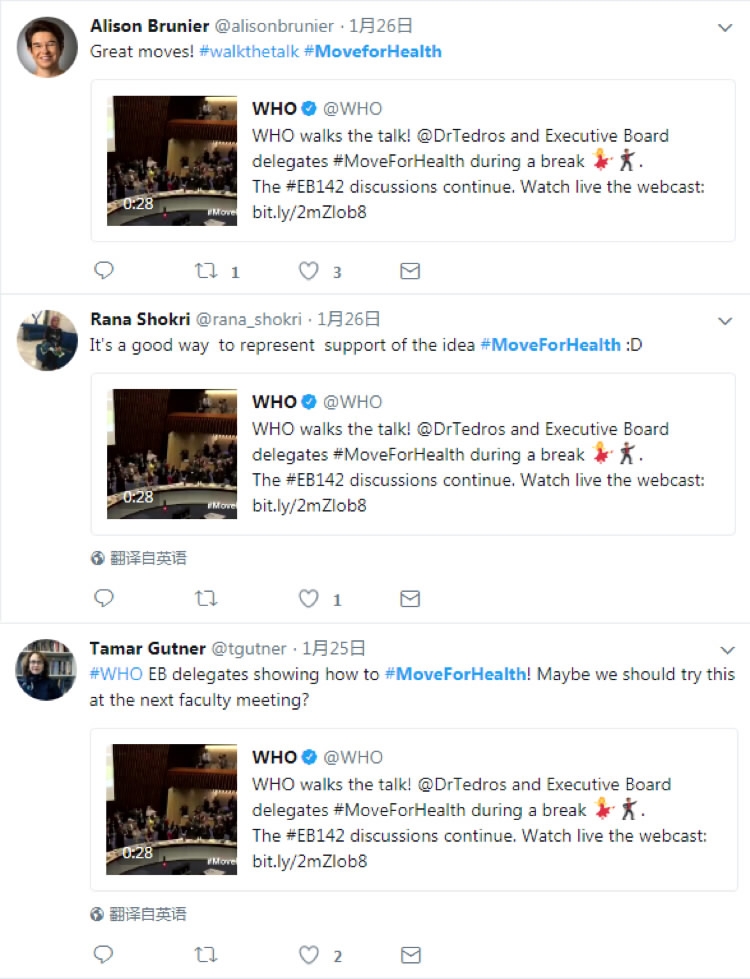
Task: Expand Rana Shokri's tweet more-options menu
Action: (x=726, y=321)
